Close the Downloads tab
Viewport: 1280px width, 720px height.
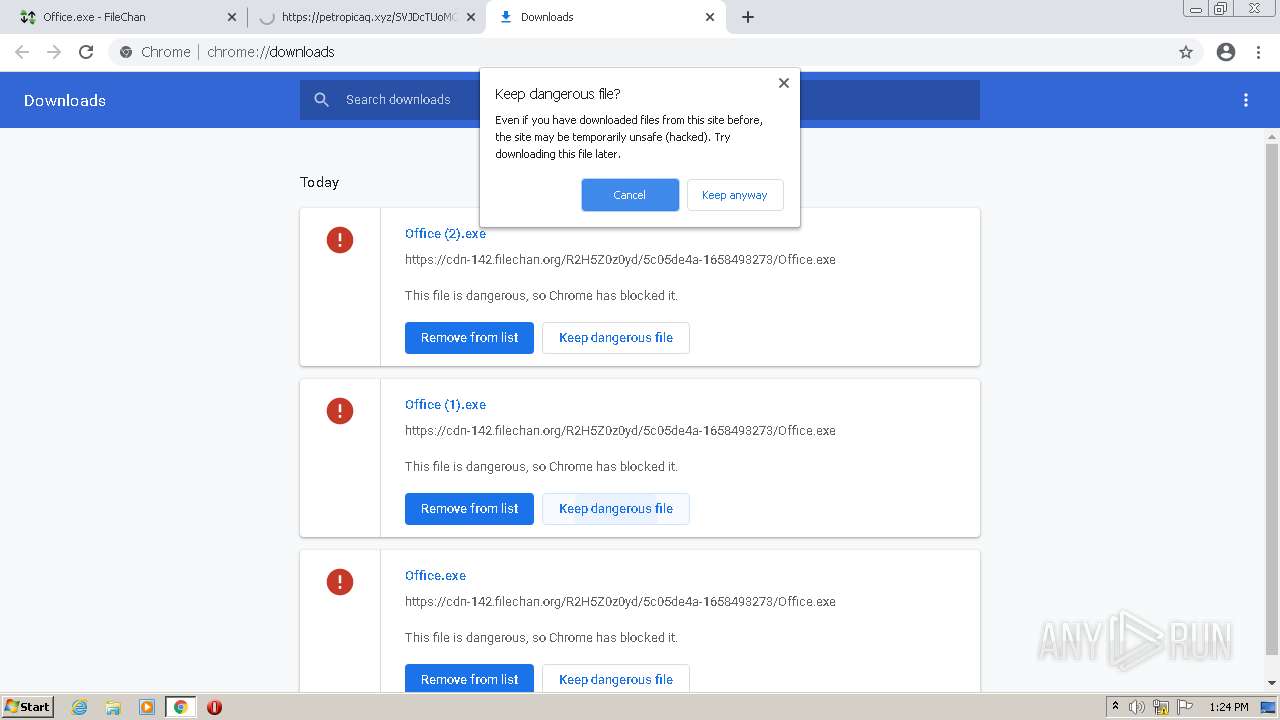click(x=710, y=17)
